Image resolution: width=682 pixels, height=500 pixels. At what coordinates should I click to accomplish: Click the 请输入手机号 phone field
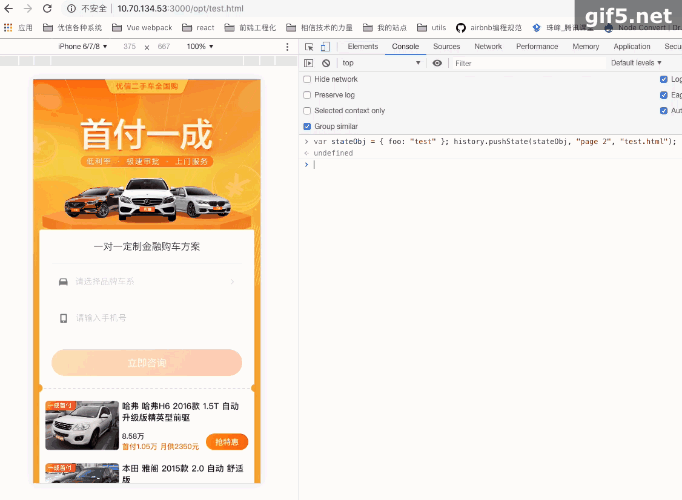click(x=147, y=318)
